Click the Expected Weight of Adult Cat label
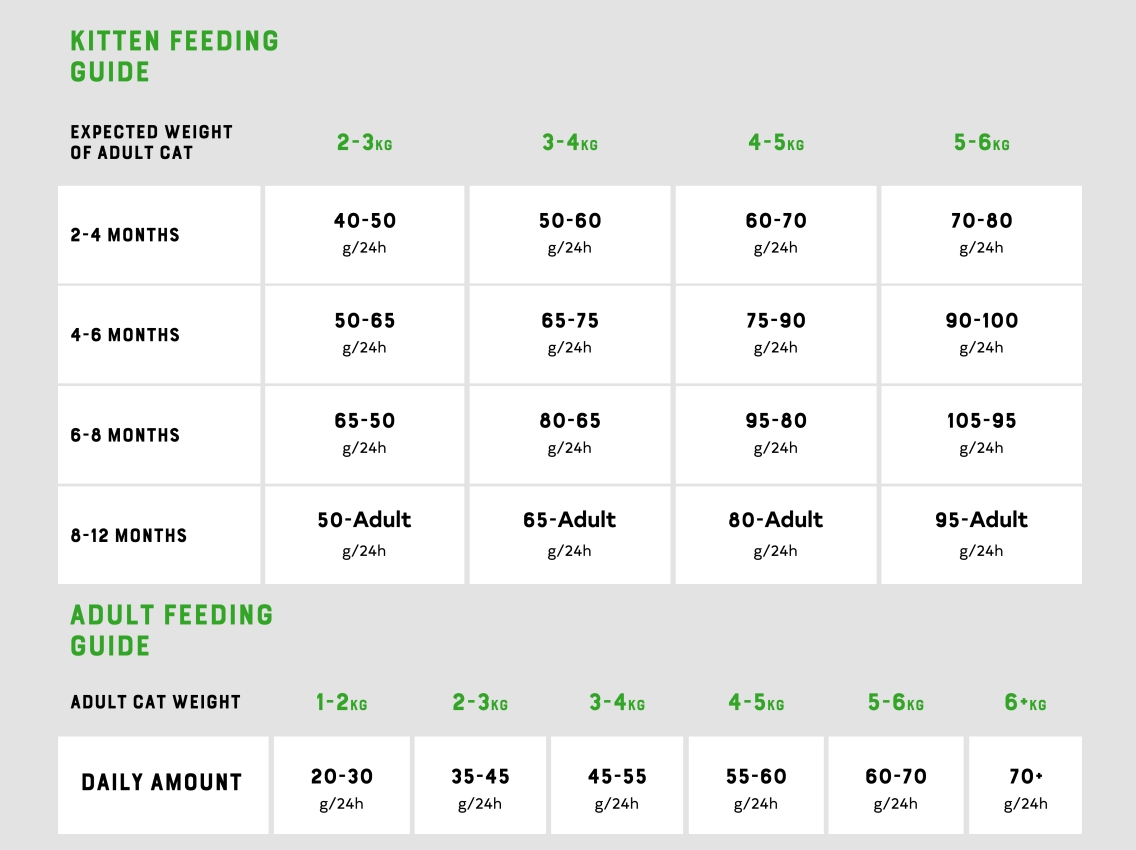The width and height of the screenshot is (1136, 850). (151, 142)
